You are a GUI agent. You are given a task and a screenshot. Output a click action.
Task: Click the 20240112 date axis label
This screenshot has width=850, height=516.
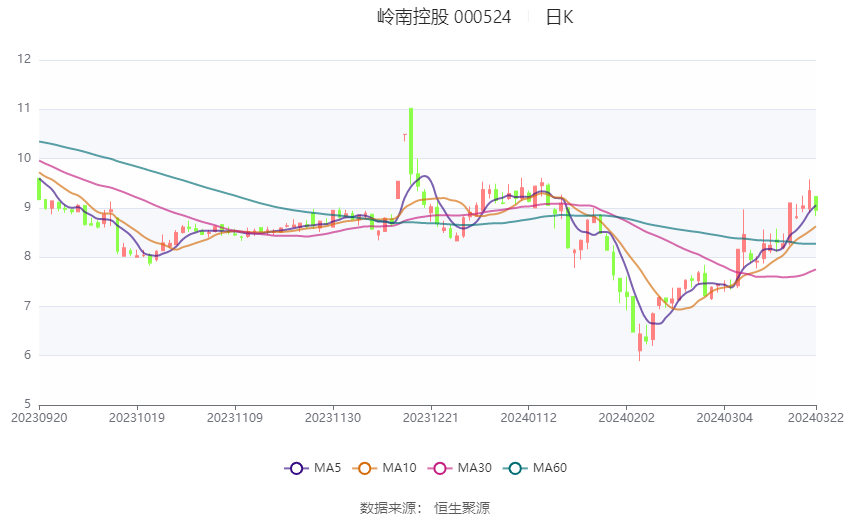529,418
